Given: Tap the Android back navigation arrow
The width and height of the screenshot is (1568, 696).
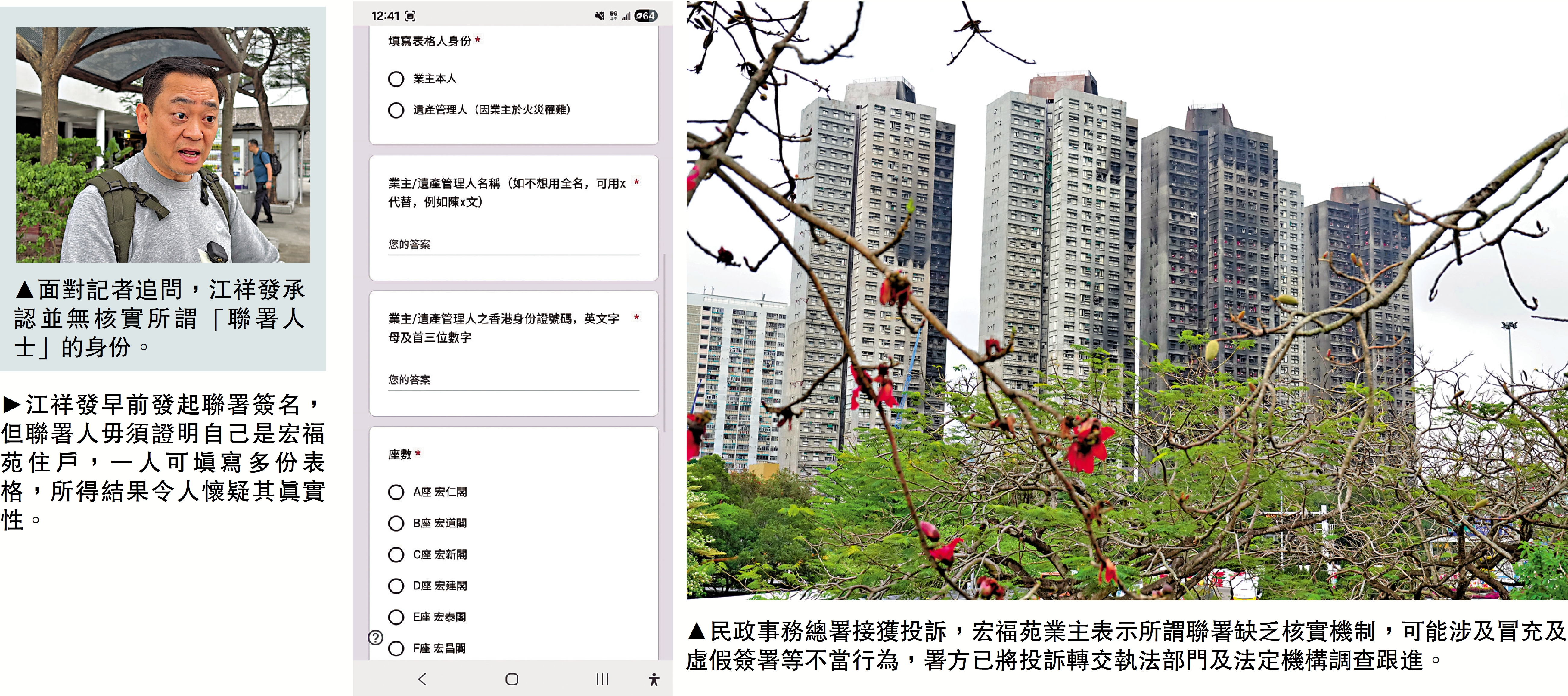Looking at the screenshot, I should coord(422,679).
